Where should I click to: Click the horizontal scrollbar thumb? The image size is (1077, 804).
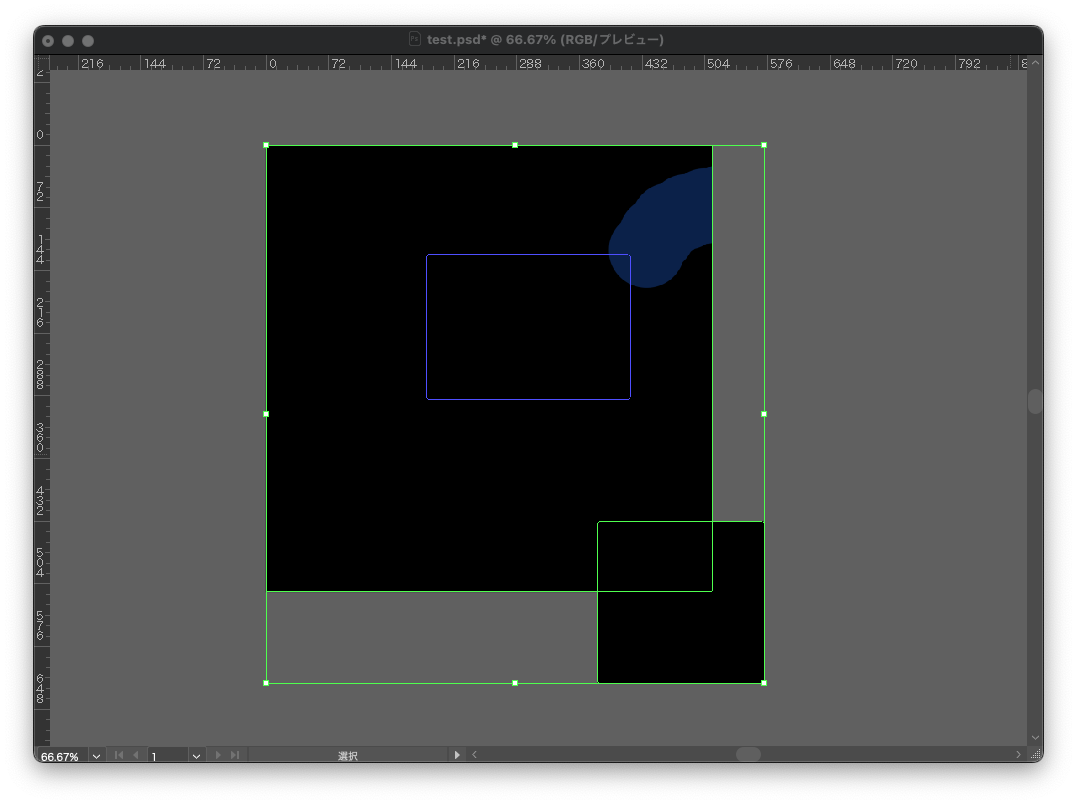[748, 754]
